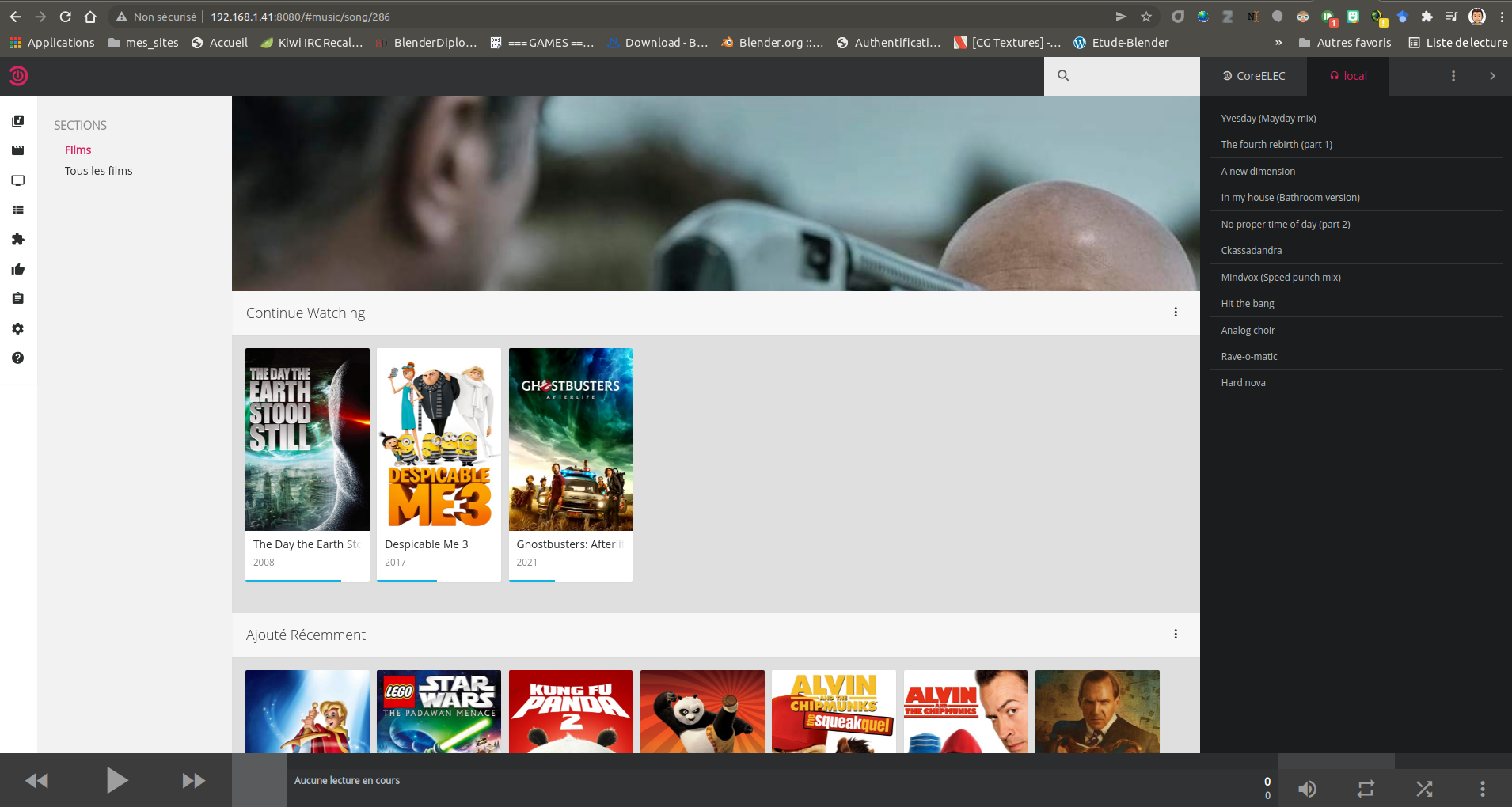
Task: Select Rave-o-matic track
Action: [1356, 357]
